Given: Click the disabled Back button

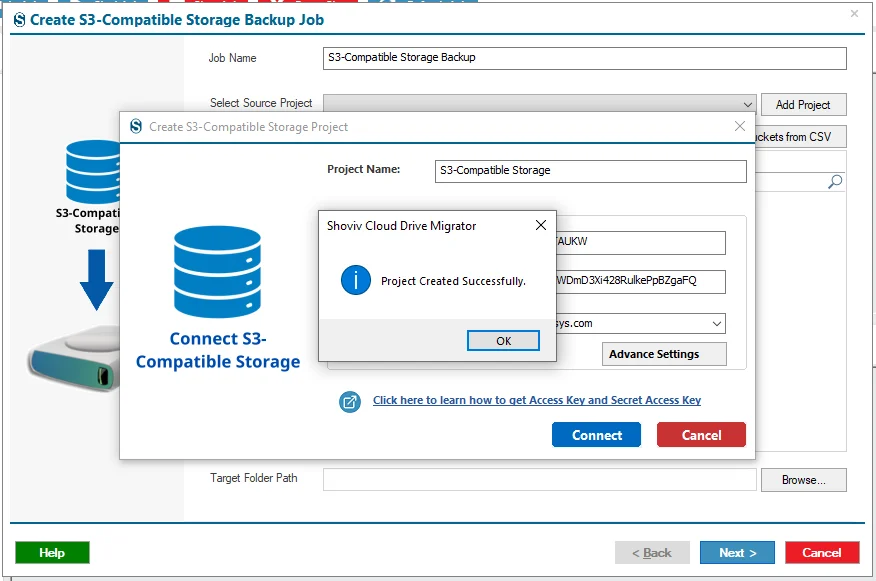Looking at the screenshot, I should click(652, 553).
